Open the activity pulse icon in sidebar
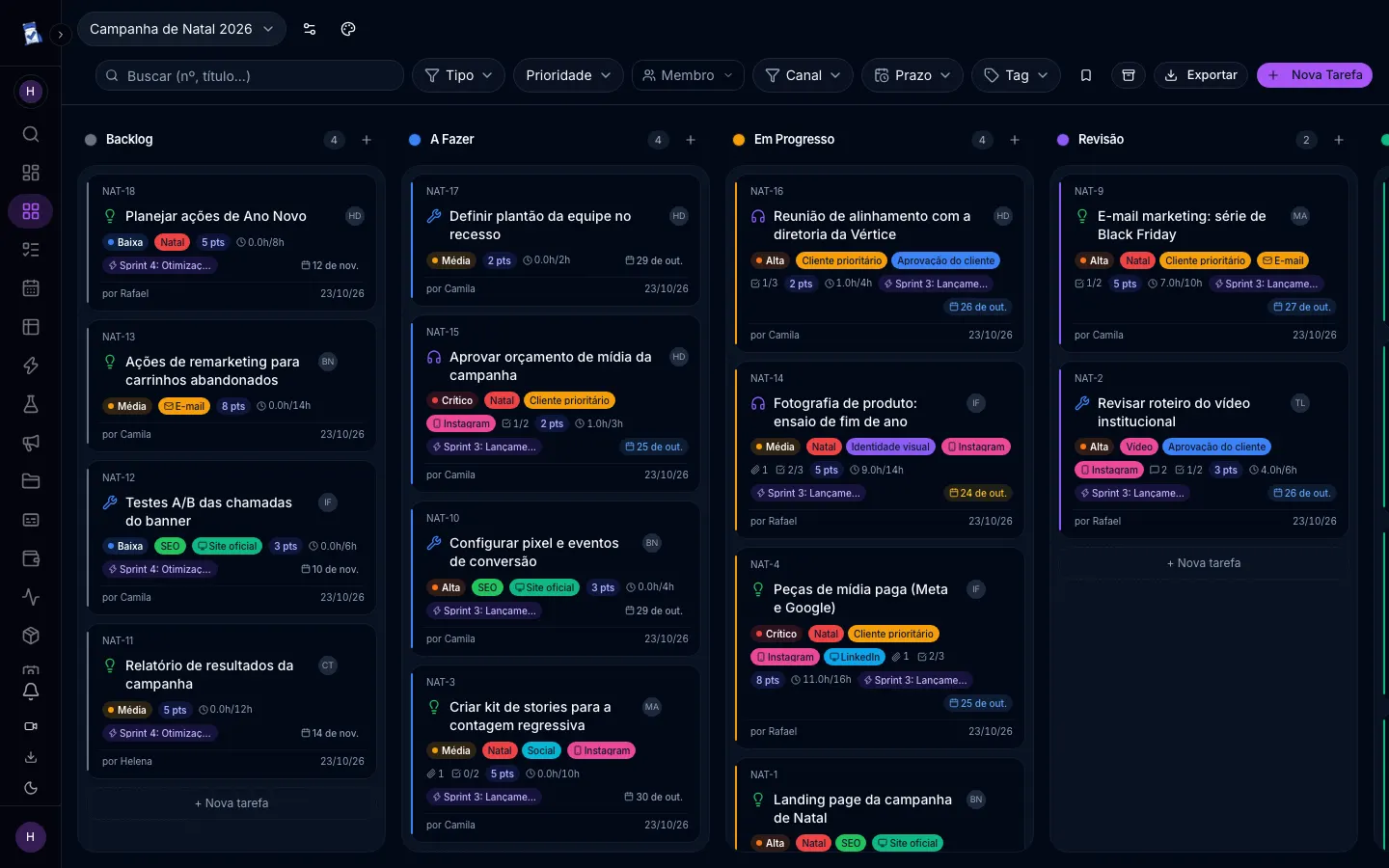The image size is (1389, 868). coord(31,597)
